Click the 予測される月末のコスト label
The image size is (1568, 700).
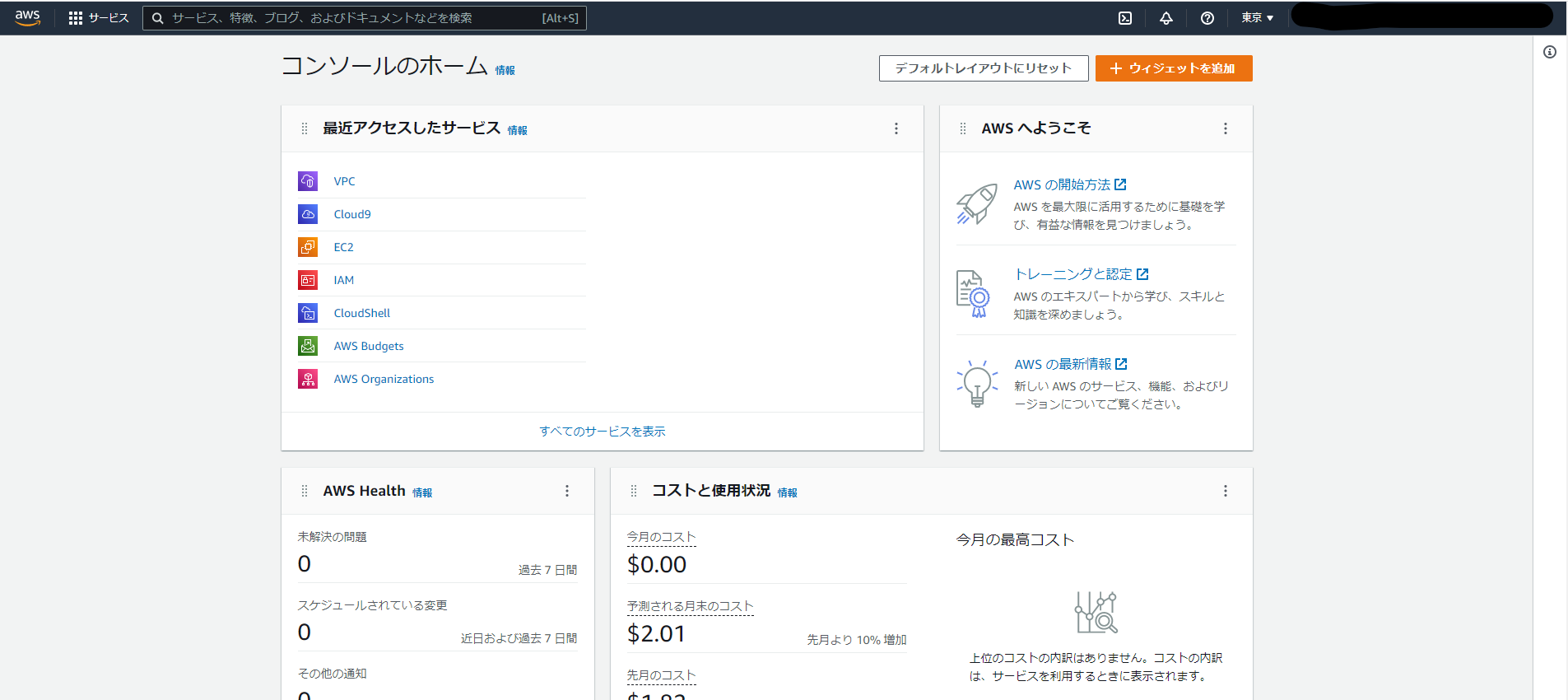[x=691, y=606]
